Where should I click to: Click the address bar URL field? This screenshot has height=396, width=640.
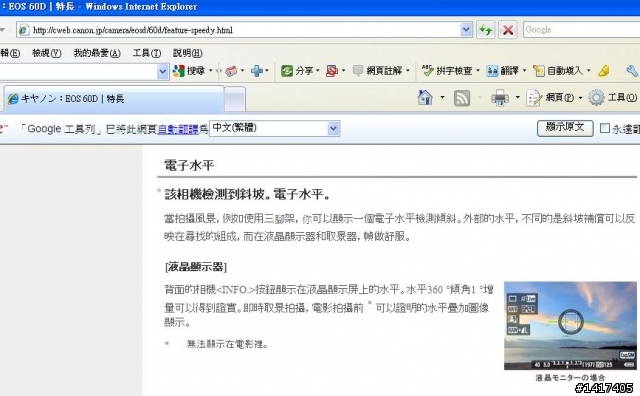click(x=244, y=30)
